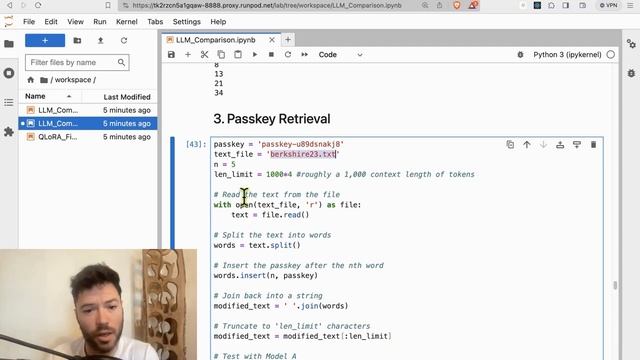The height and width of the screenshot is (360, 640).
Task: Run the selected cell and advance
Action: pyautogui.click(x=255, y=55)
